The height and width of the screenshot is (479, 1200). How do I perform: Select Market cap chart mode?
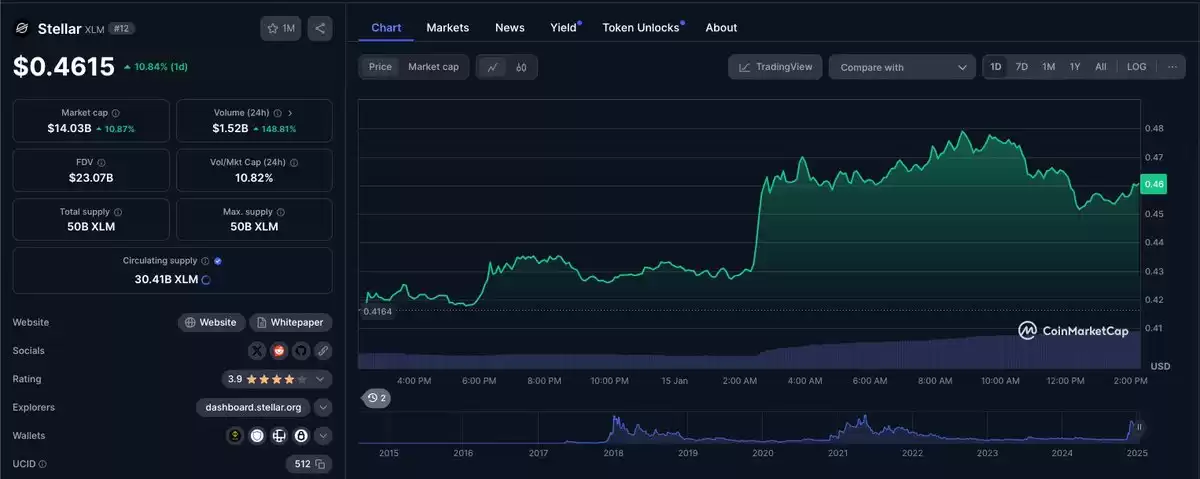click(433, 67)
